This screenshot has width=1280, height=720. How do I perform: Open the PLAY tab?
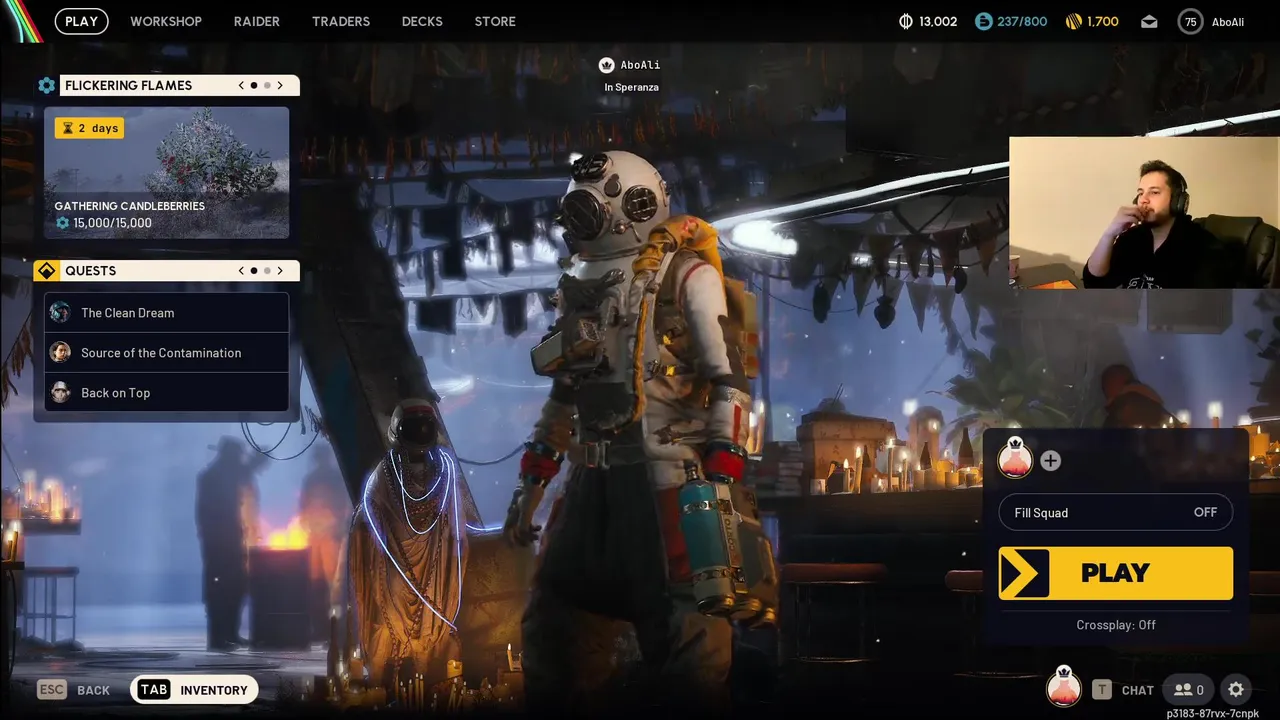click(81, 21)
